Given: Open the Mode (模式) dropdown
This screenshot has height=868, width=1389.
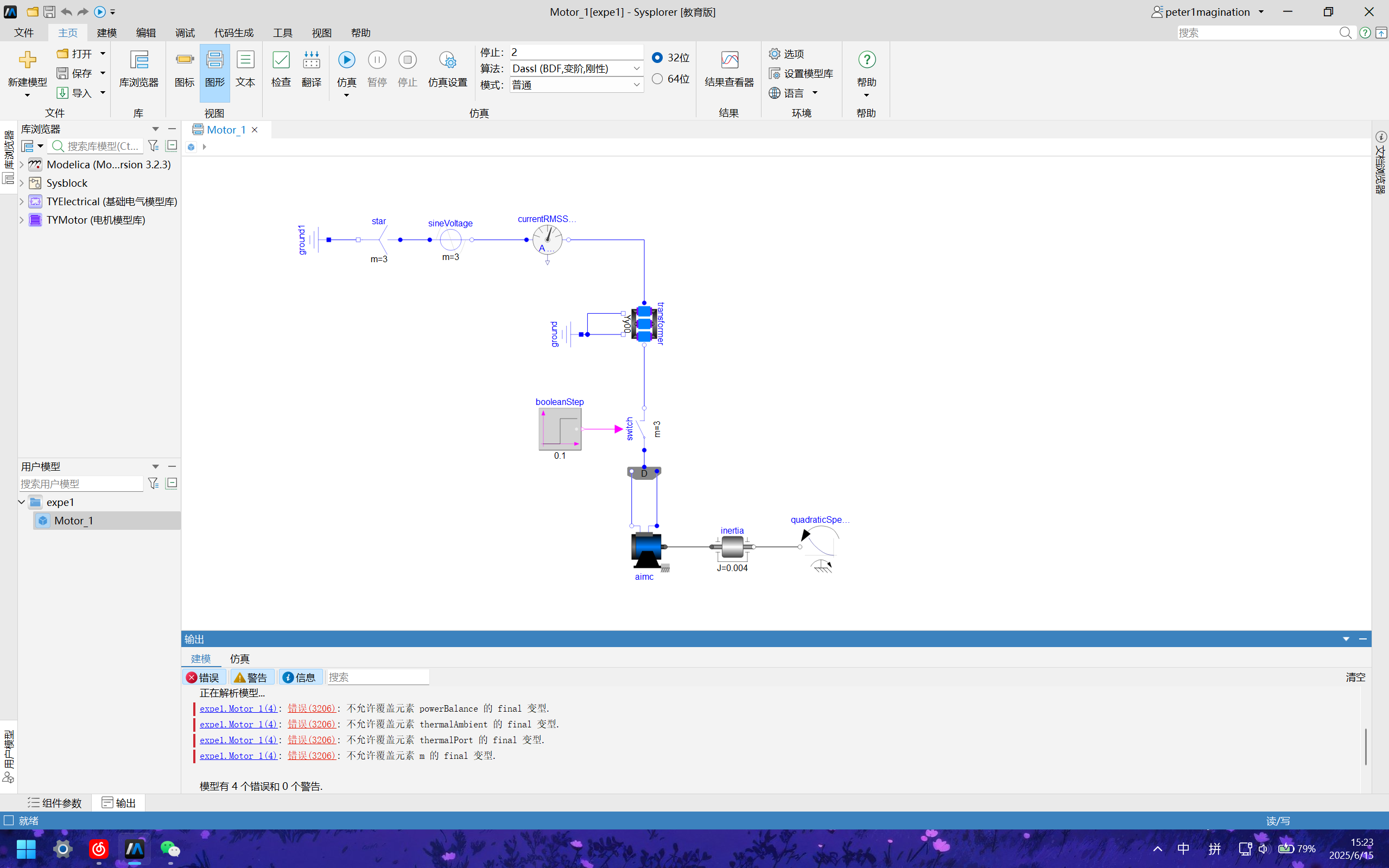Looking at the screenshot, I should tap(576, 85).
